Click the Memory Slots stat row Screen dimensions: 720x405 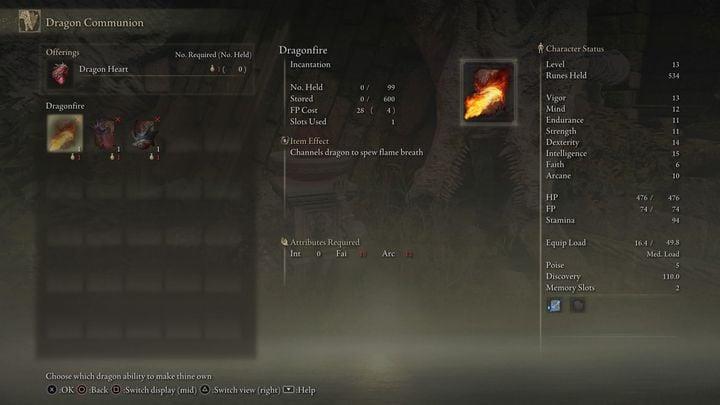[613, 287]
